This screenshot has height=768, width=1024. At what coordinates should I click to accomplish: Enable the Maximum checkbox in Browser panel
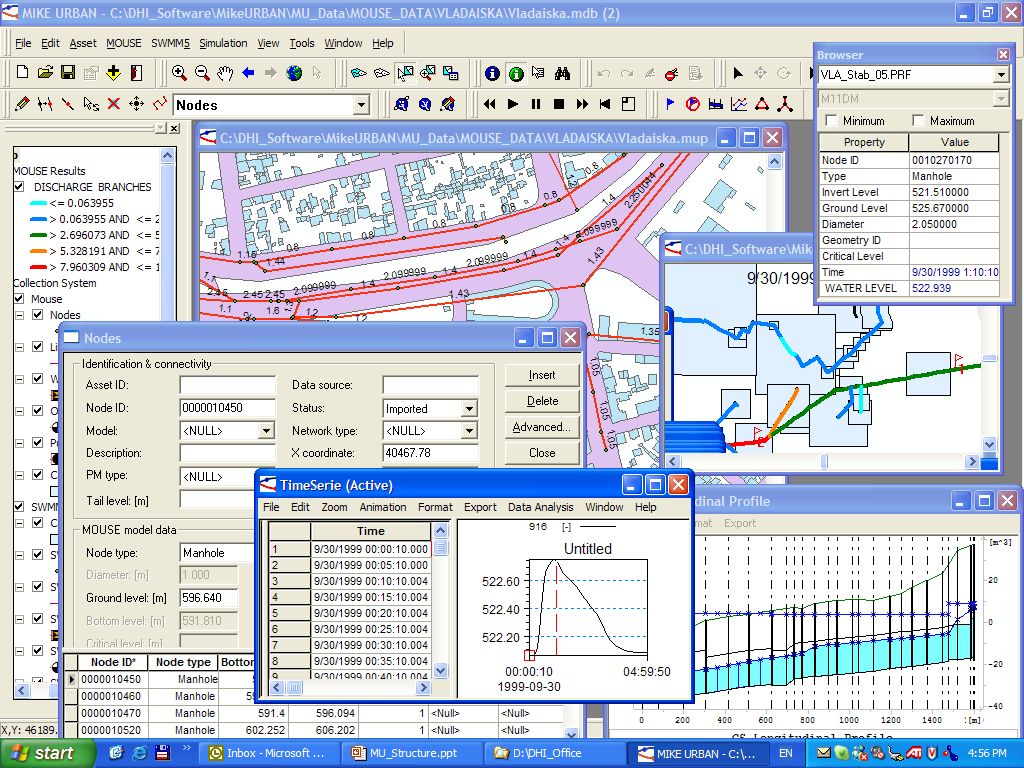[918, 121]
